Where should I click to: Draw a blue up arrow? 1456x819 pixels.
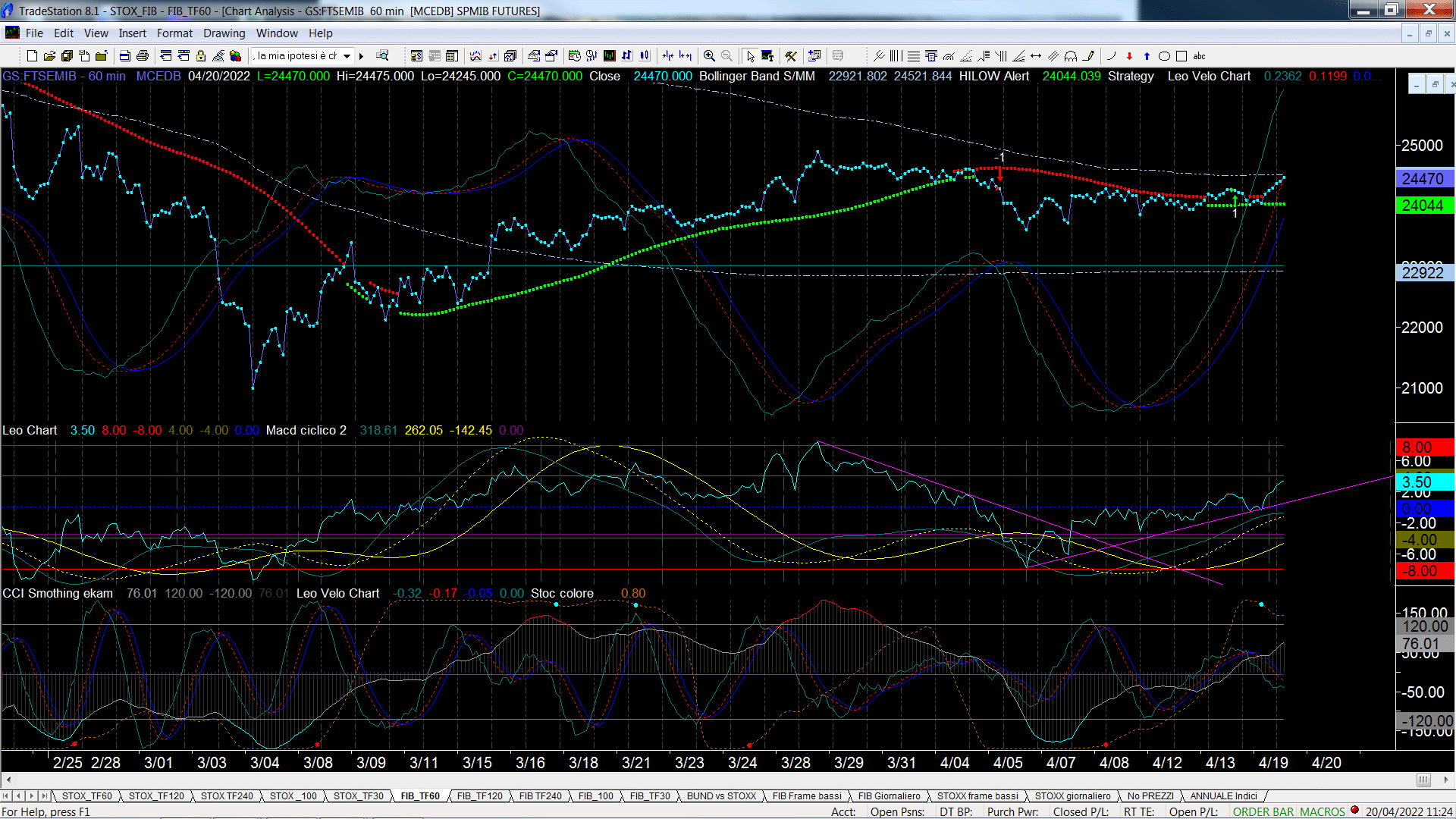coord(1147,56)
